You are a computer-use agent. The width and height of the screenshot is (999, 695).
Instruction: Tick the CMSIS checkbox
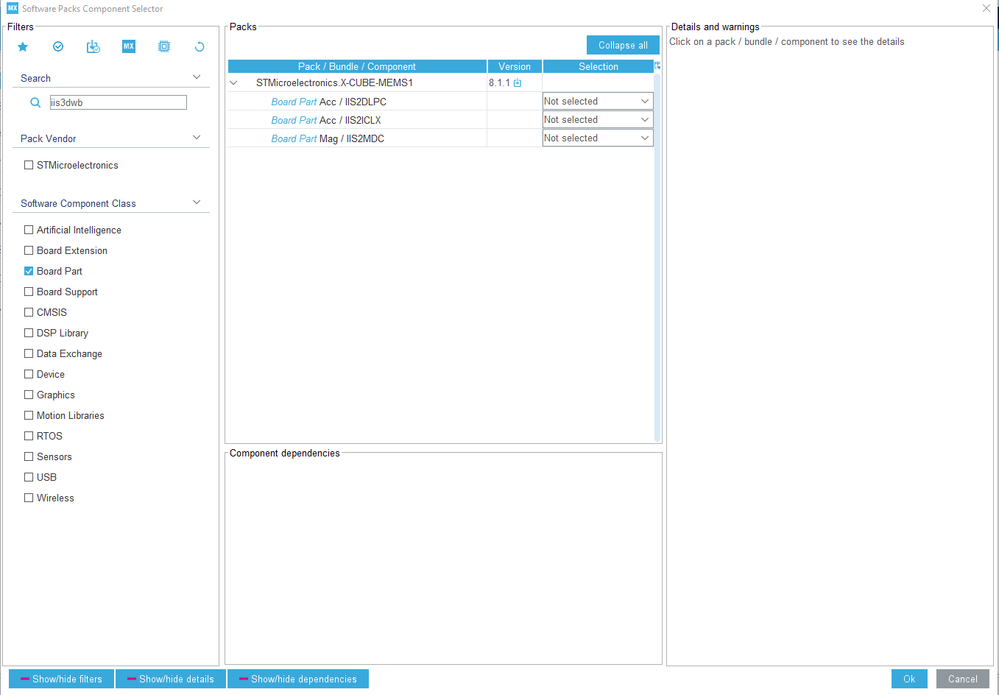point(29,312)
